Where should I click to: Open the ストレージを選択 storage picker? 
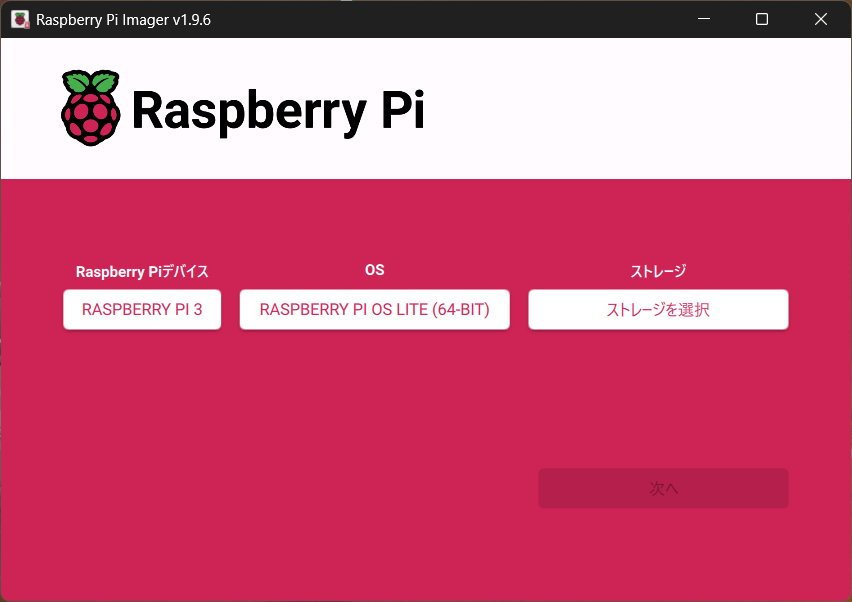click(x=658, y=310)
